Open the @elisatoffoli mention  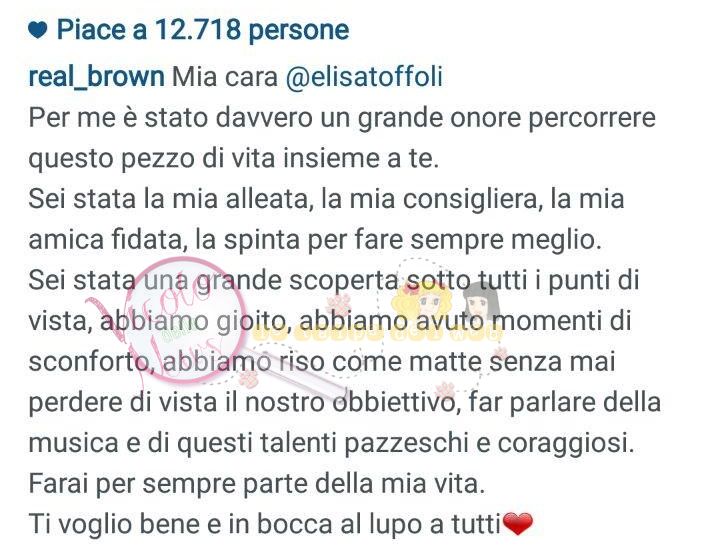[365, 76]
